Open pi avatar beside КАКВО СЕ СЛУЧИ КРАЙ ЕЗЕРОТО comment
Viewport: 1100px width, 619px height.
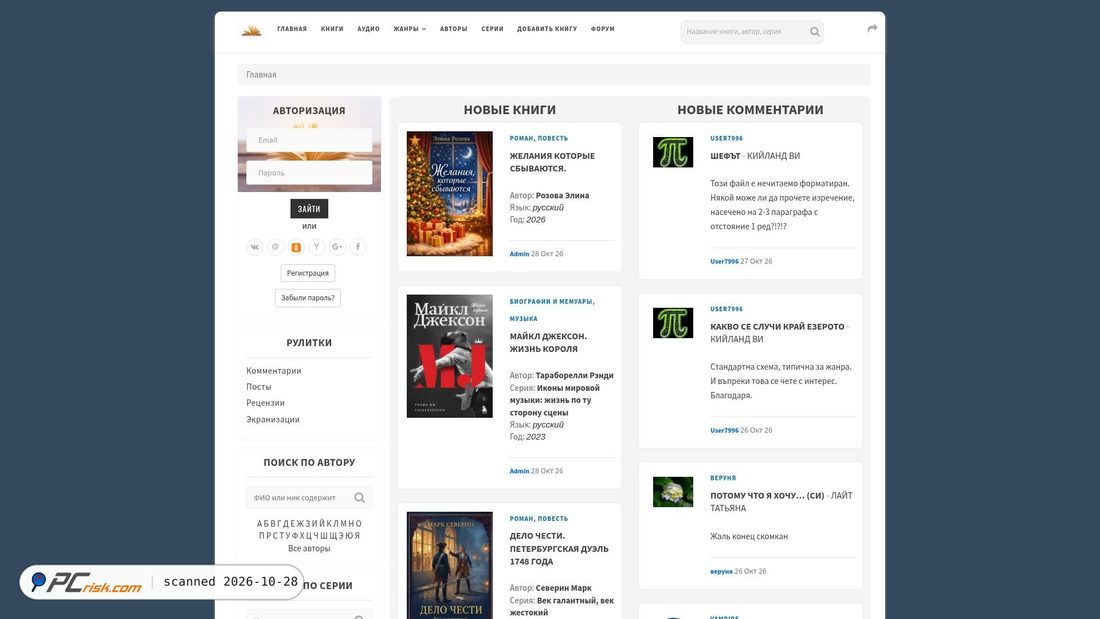point(673,323)
